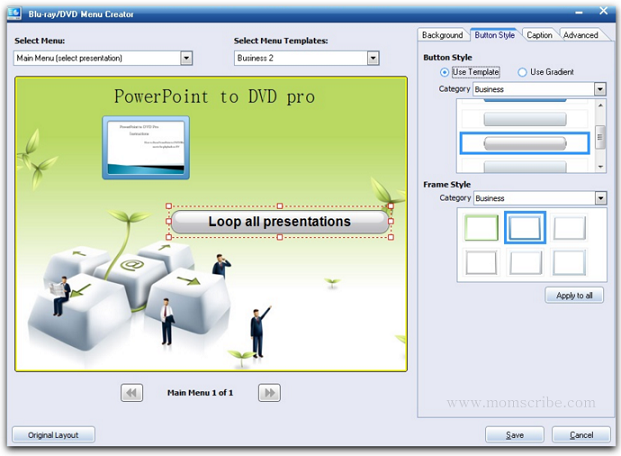The width and height of the screenshot is (621, 456).
Task: Click the Business 2 template combo box
Action: click(307, 58)
